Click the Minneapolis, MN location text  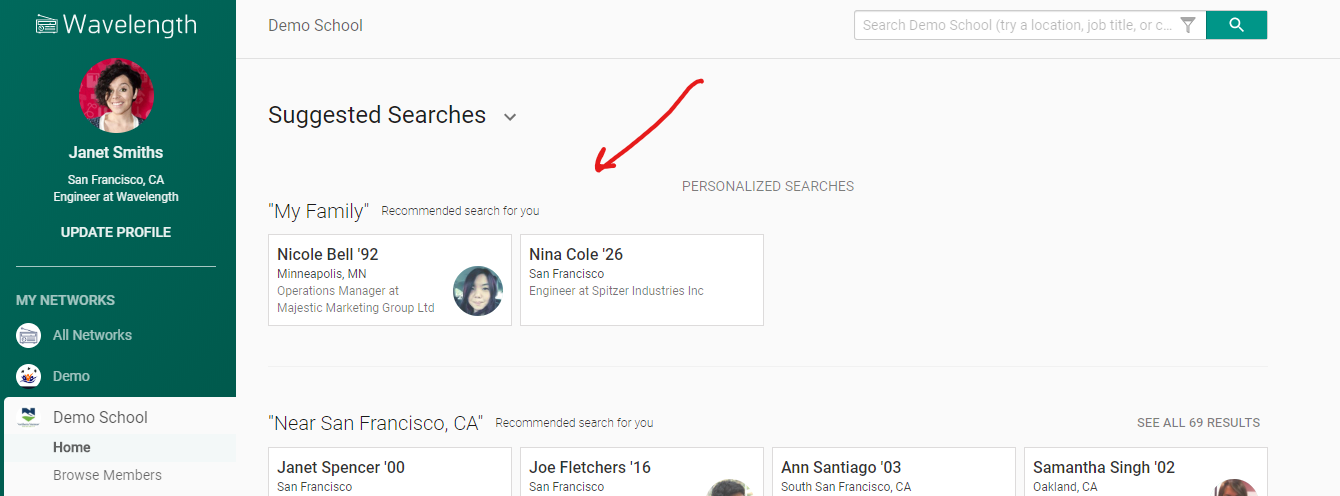321,274
